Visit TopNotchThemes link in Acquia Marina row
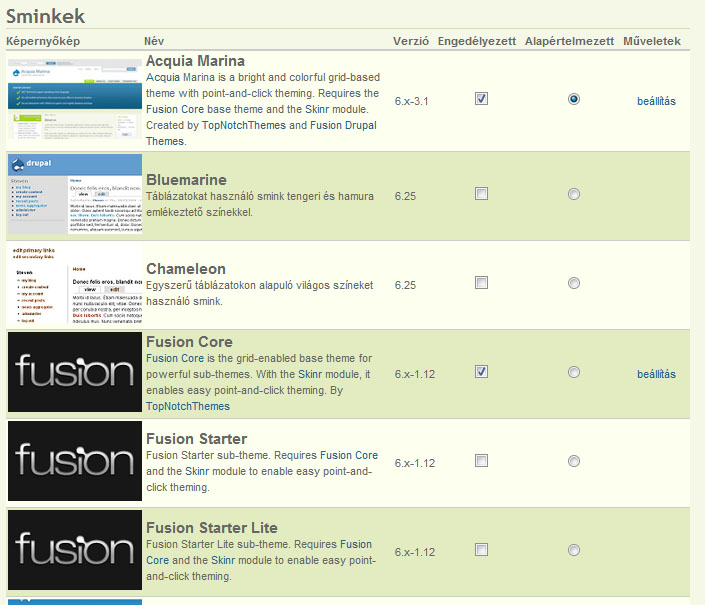 pyautogui.click(x=244, y=125)
